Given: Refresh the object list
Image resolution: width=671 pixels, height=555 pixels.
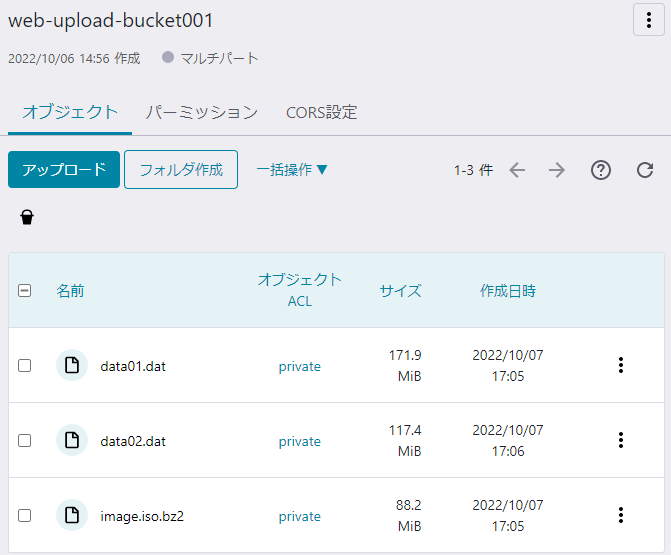Looking at the screenshot, I should click(645, 170).
